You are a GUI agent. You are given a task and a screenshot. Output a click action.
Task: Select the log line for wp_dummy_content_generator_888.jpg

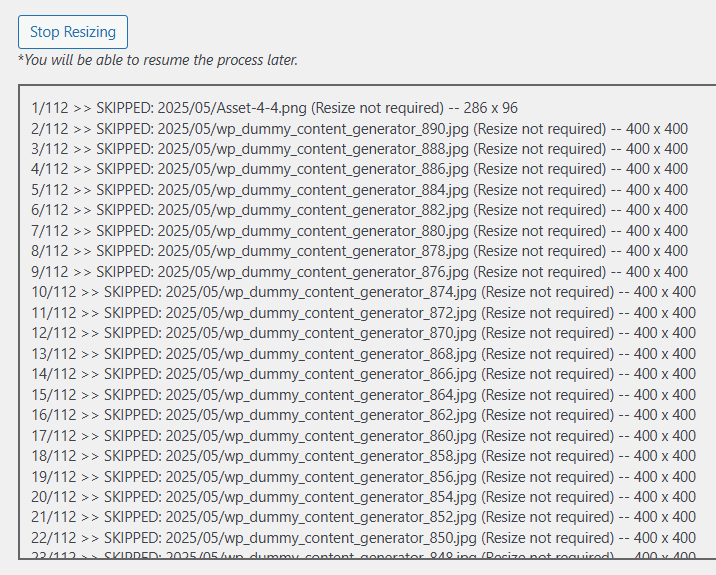358,149
